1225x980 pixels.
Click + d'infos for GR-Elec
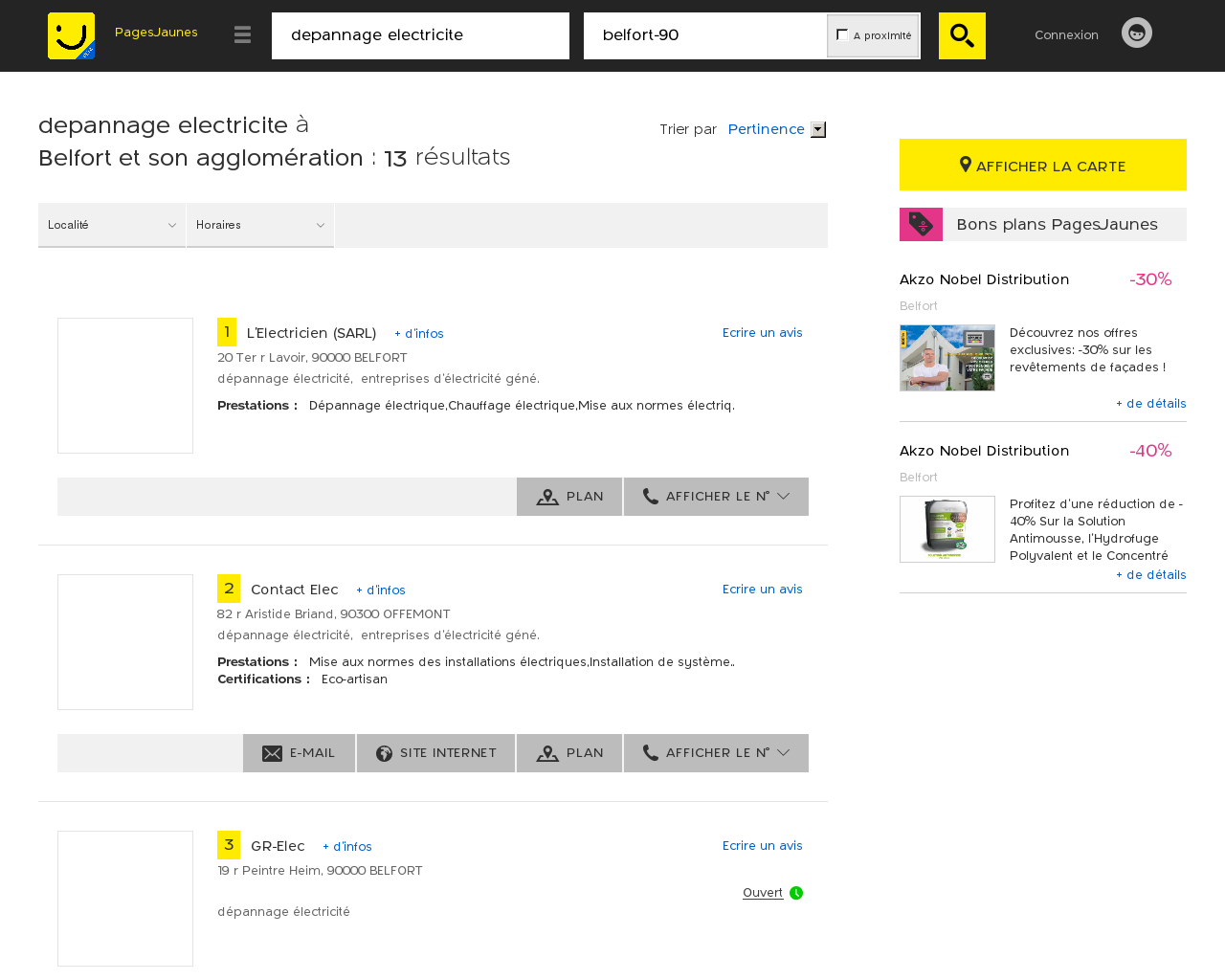pos(347,847)
